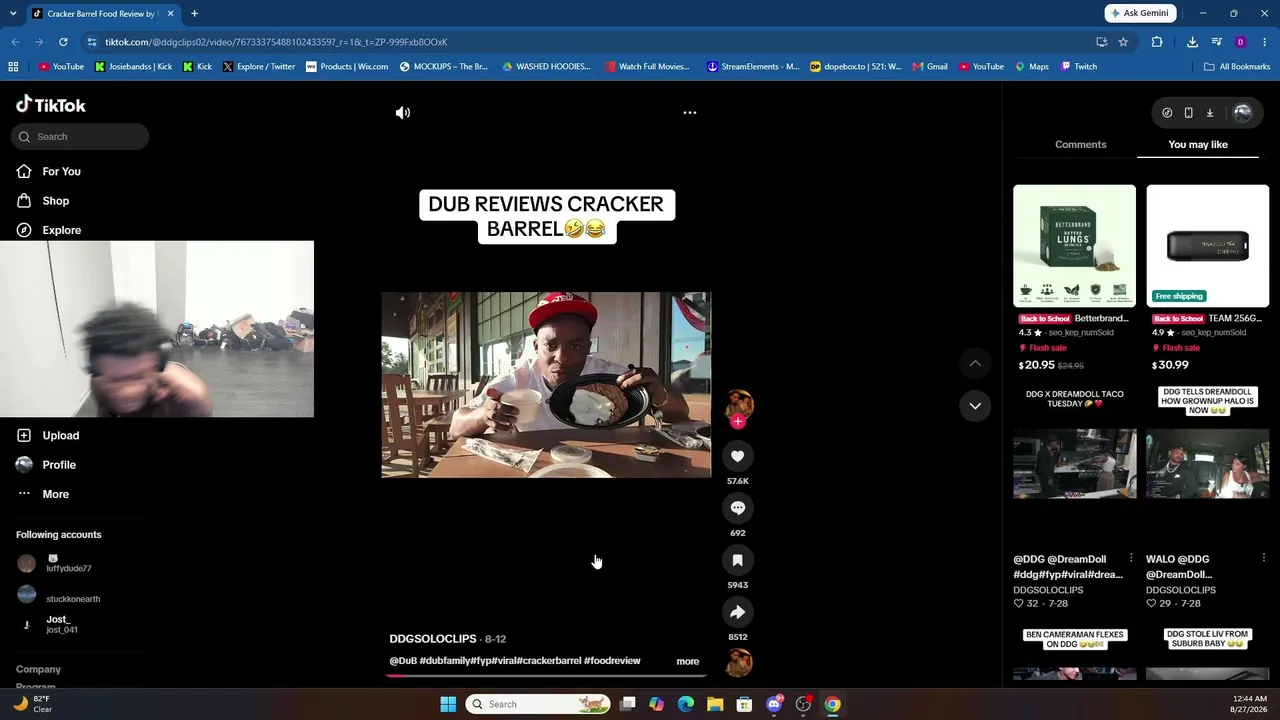
Task: Open TikTok home via the logo
Action: 51,105
